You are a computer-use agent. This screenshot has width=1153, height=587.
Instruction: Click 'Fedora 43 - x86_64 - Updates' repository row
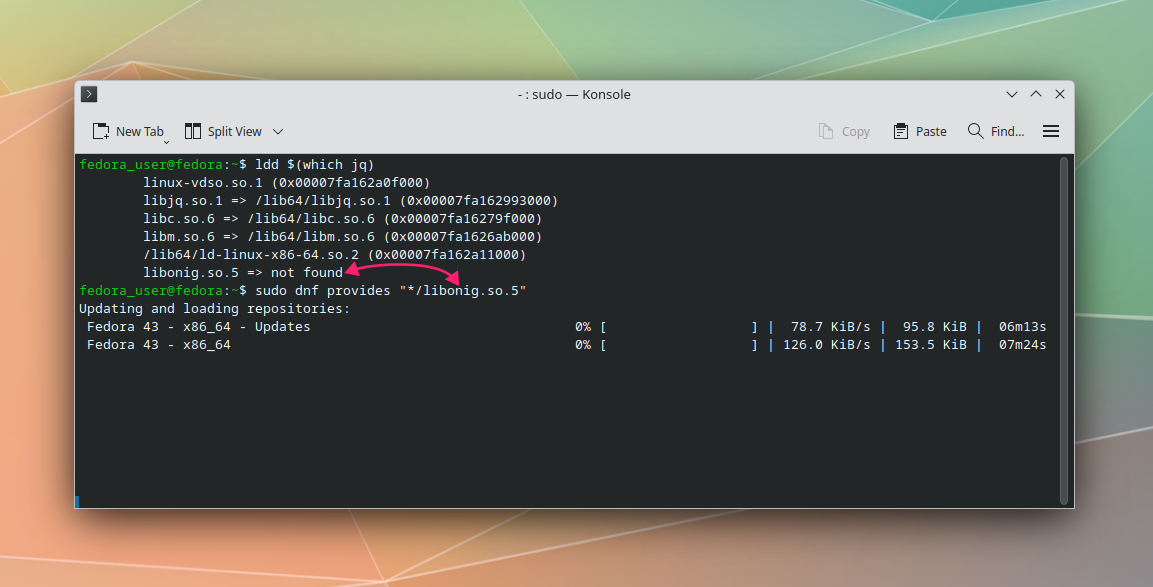pos(566,327)
